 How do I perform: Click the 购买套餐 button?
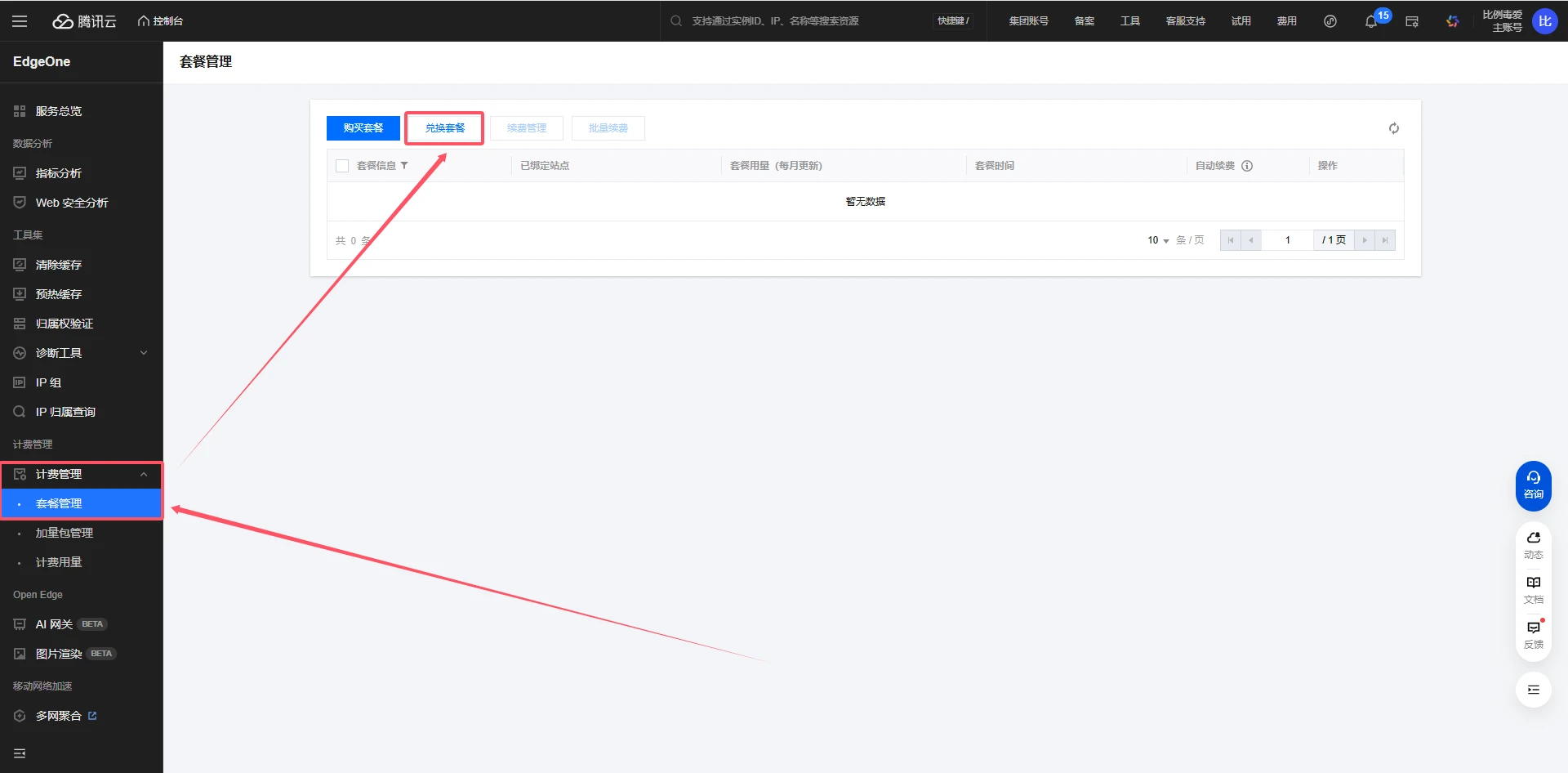[363, 128]
